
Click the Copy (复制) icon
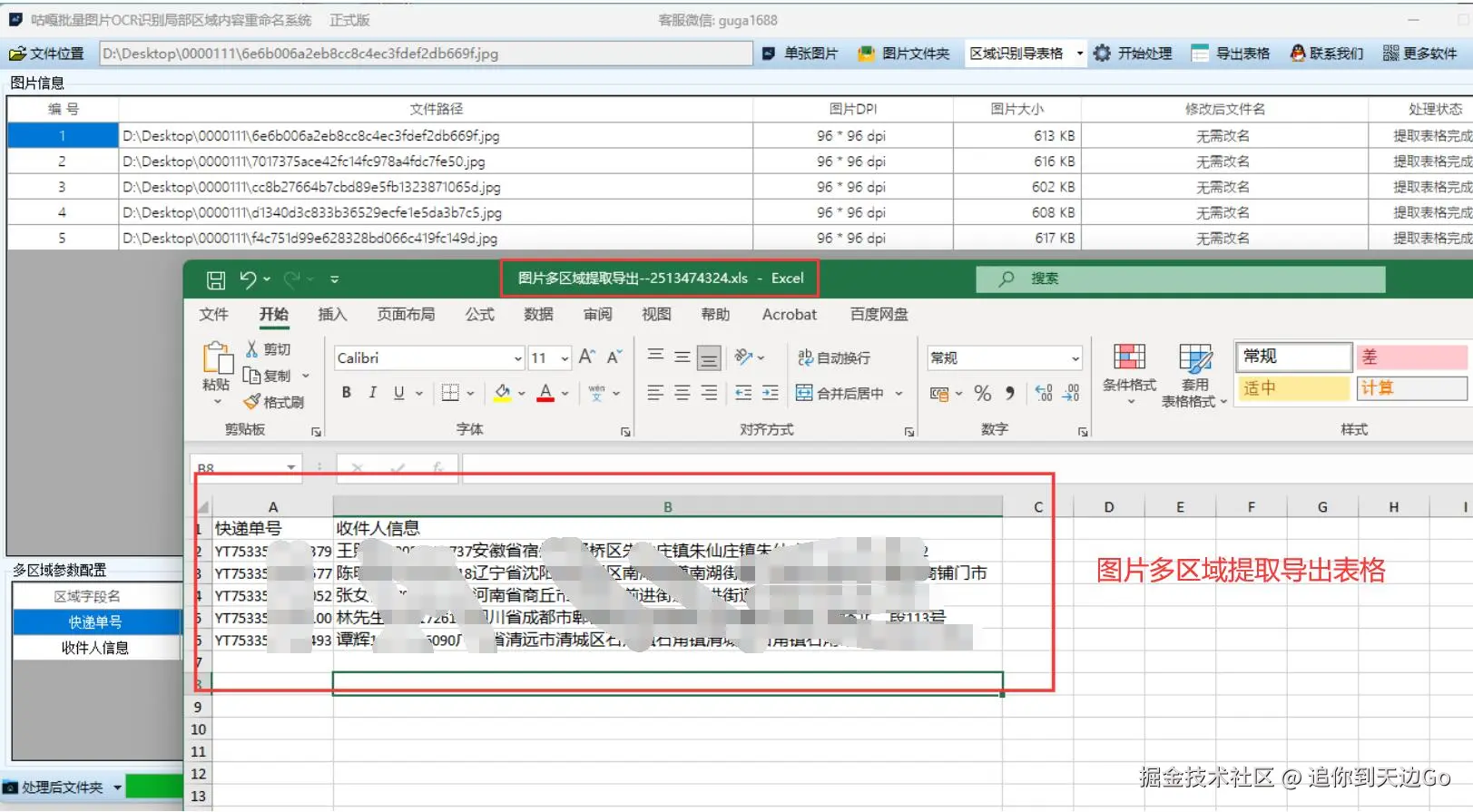coord(252,376)
